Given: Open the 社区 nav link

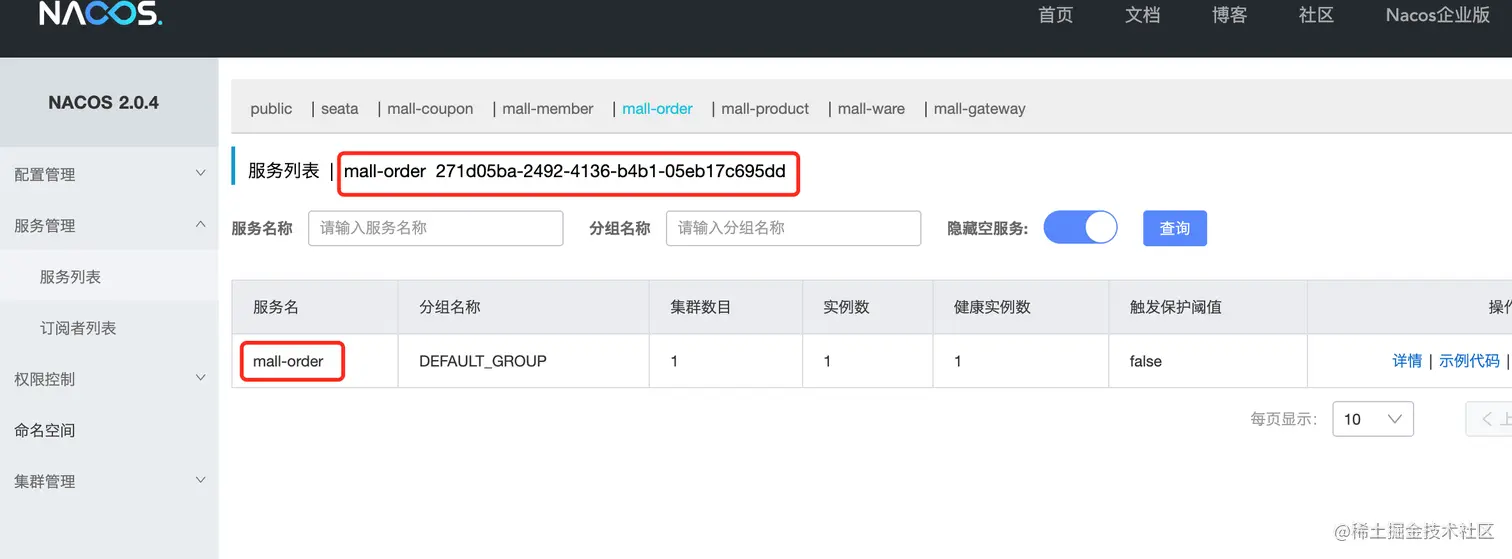Looking at the screenshot, I should pyautogui.click(x=1316, y=15).
